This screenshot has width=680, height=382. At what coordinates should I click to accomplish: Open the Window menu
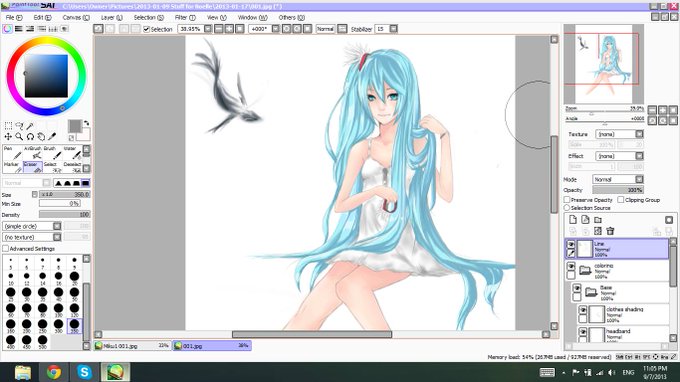(252, 17)
